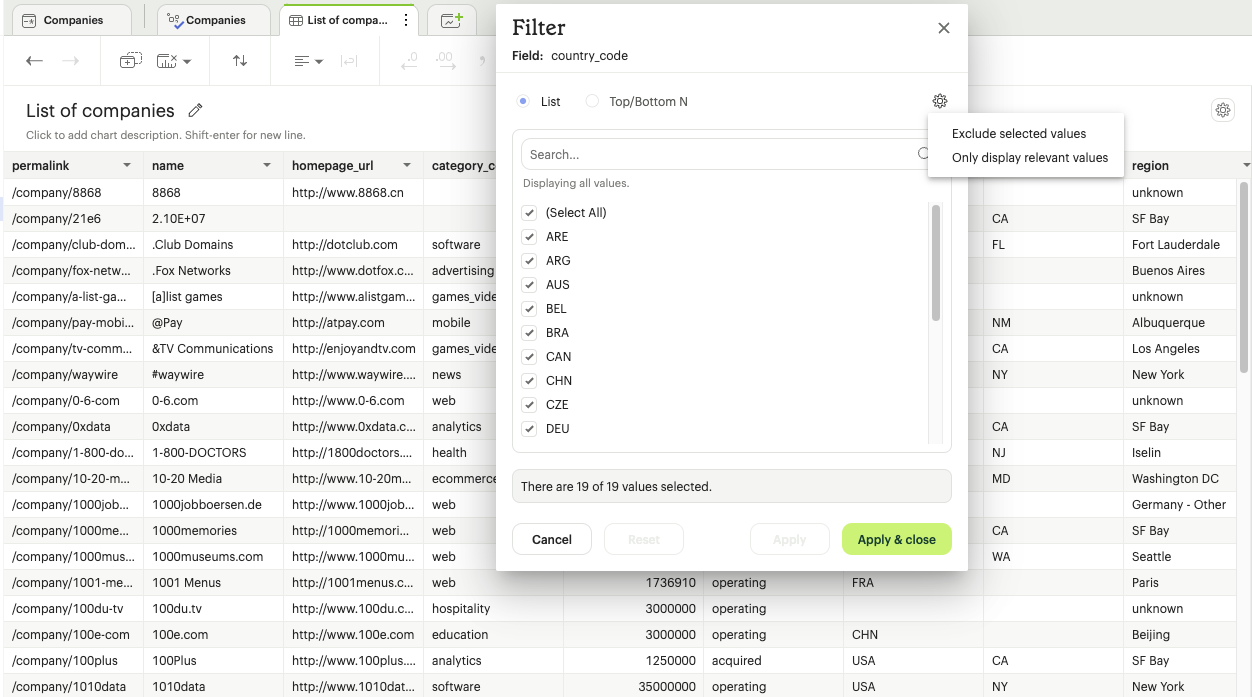This screenshot has height=697, width=1252.
Task: Click in the filter Search field
Action: click(x=720, y=155)
